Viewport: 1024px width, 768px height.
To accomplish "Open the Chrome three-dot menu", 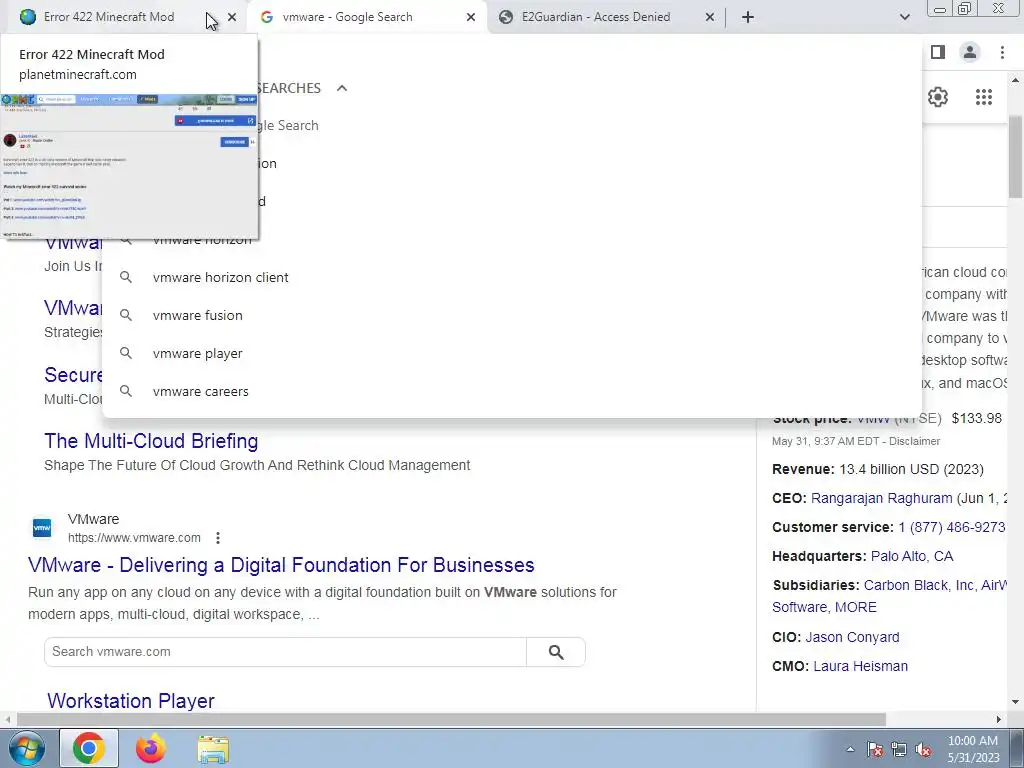I will pyautogui.click(x=1002, y=52).
